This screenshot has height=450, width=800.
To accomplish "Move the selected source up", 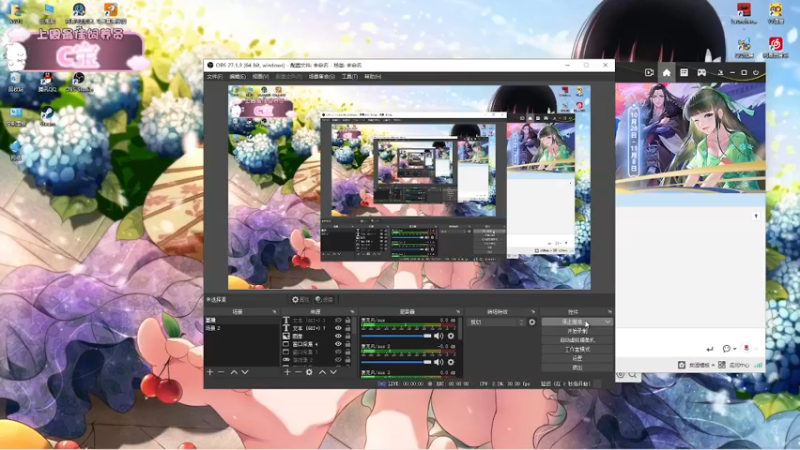I will tap(322, 372).
